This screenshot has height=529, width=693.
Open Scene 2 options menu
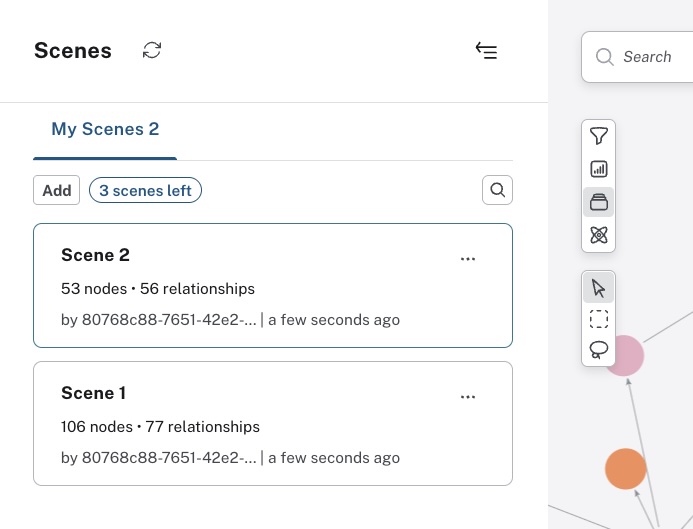coord(468,259)
